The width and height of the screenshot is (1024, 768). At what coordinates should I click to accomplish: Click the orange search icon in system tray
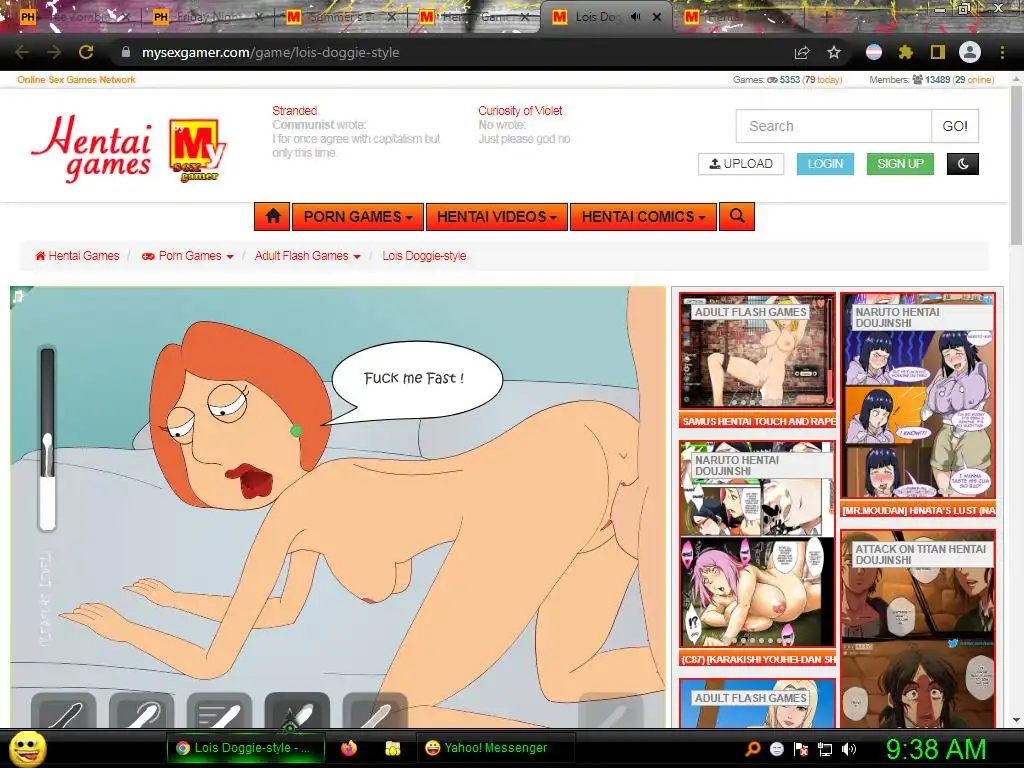752,749
